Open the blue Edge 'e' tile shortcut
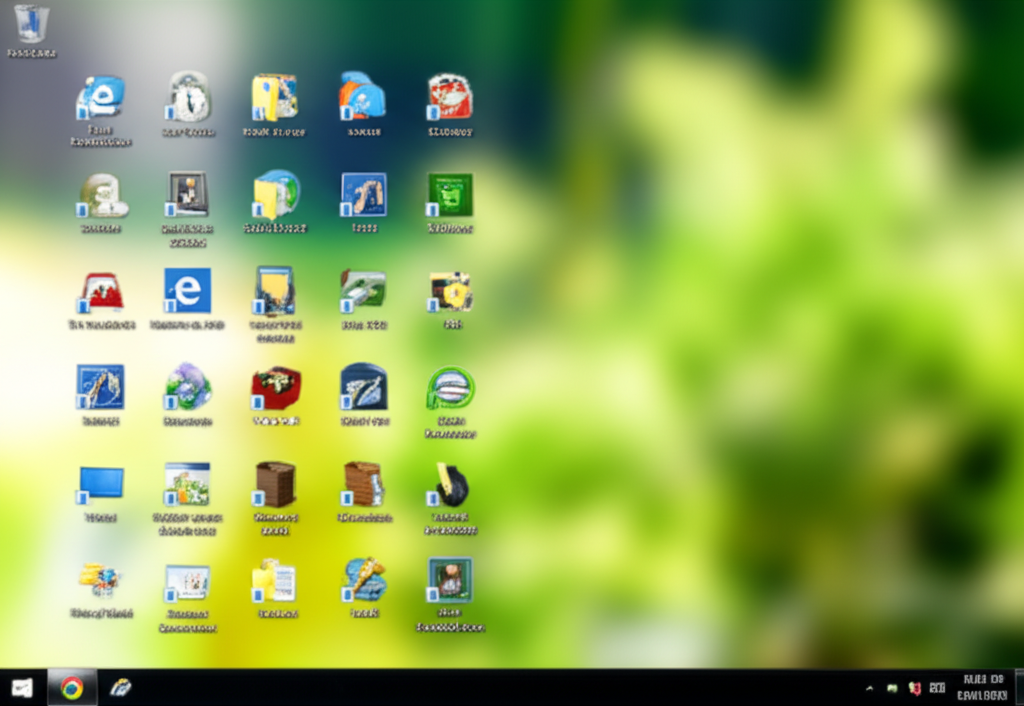 point(187,290)
